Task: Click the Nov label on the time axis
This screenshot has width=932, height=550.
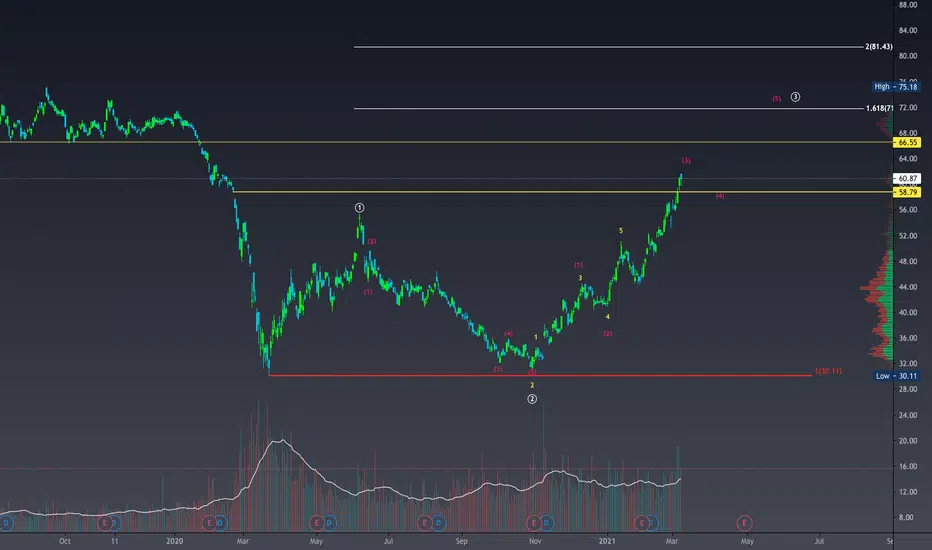Action: click(x=535, y=541)
